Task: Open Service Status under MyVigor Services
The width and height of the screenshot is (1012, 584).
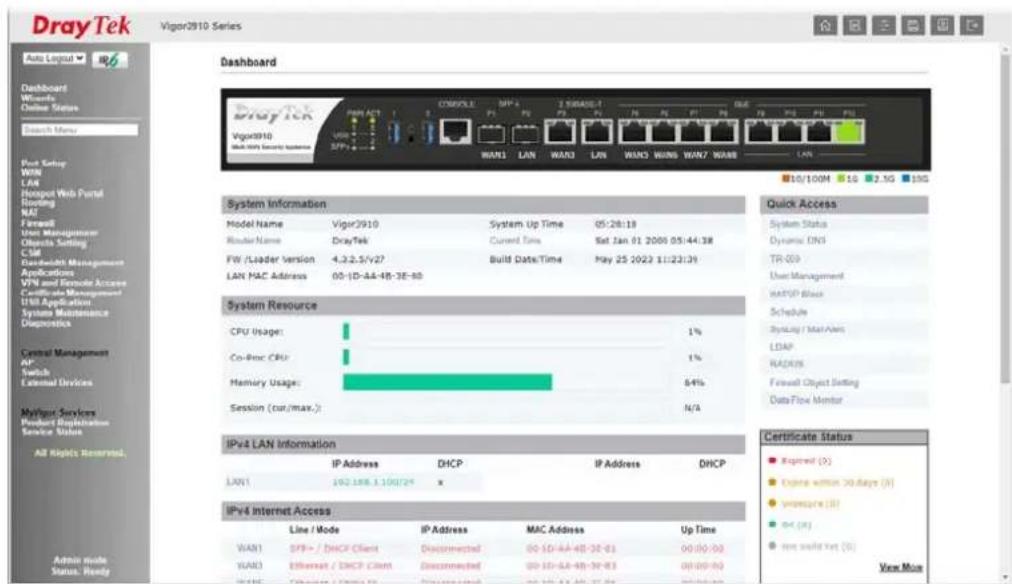Action: tap(52, 432)
